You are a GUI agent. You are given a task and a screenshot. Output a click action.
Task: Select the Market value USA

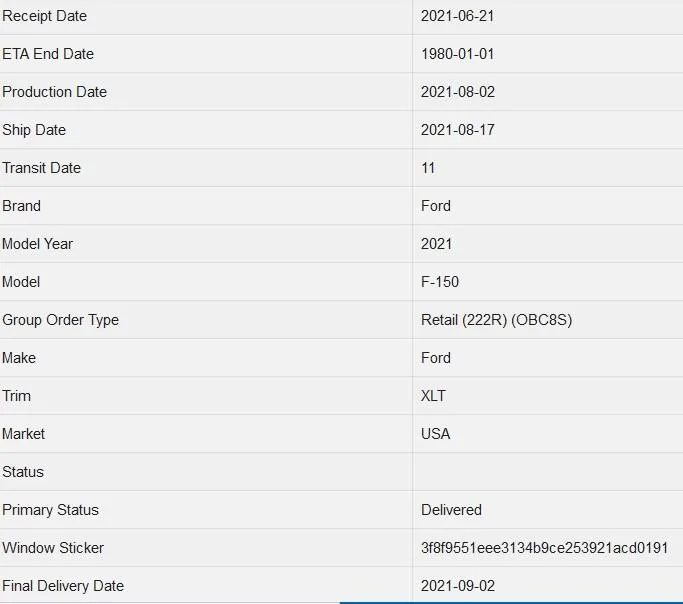[x=436, y=434]
